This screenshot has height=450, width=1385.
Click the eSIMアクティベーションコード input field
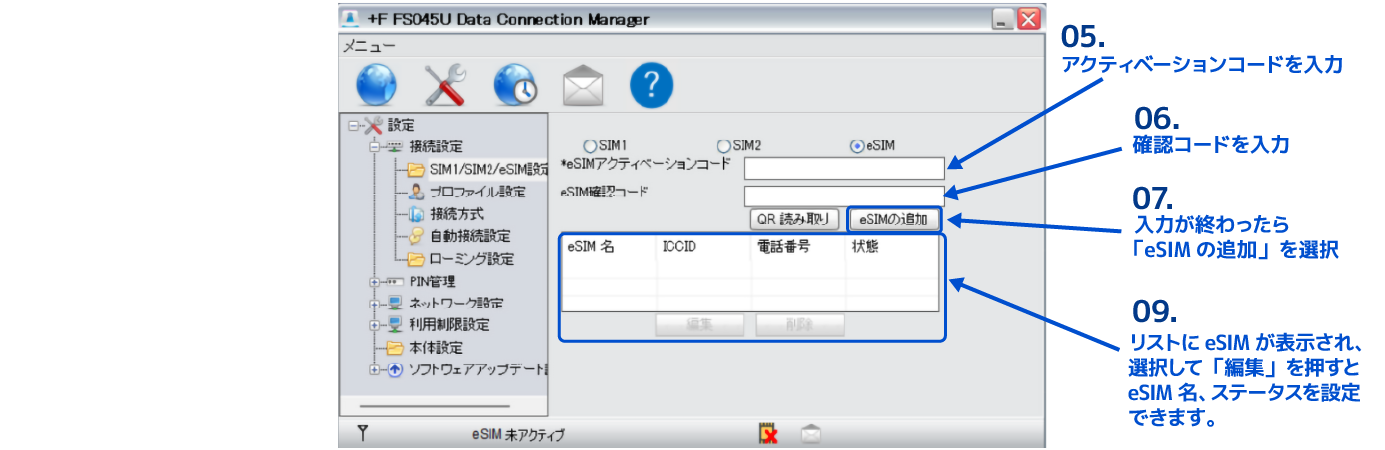click(x=844, y=168)
